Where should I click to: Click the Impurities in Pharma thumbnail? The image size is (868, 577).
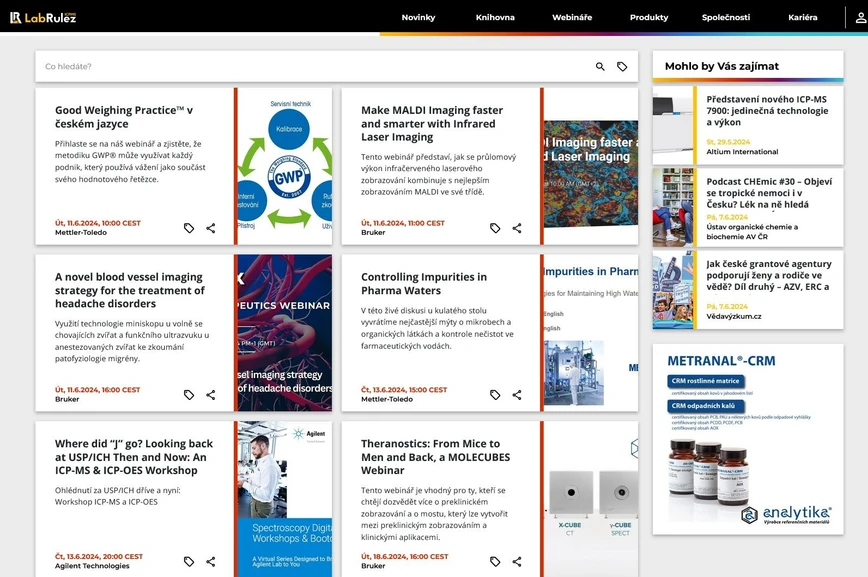pyautogui.click(x=591, y=333)
